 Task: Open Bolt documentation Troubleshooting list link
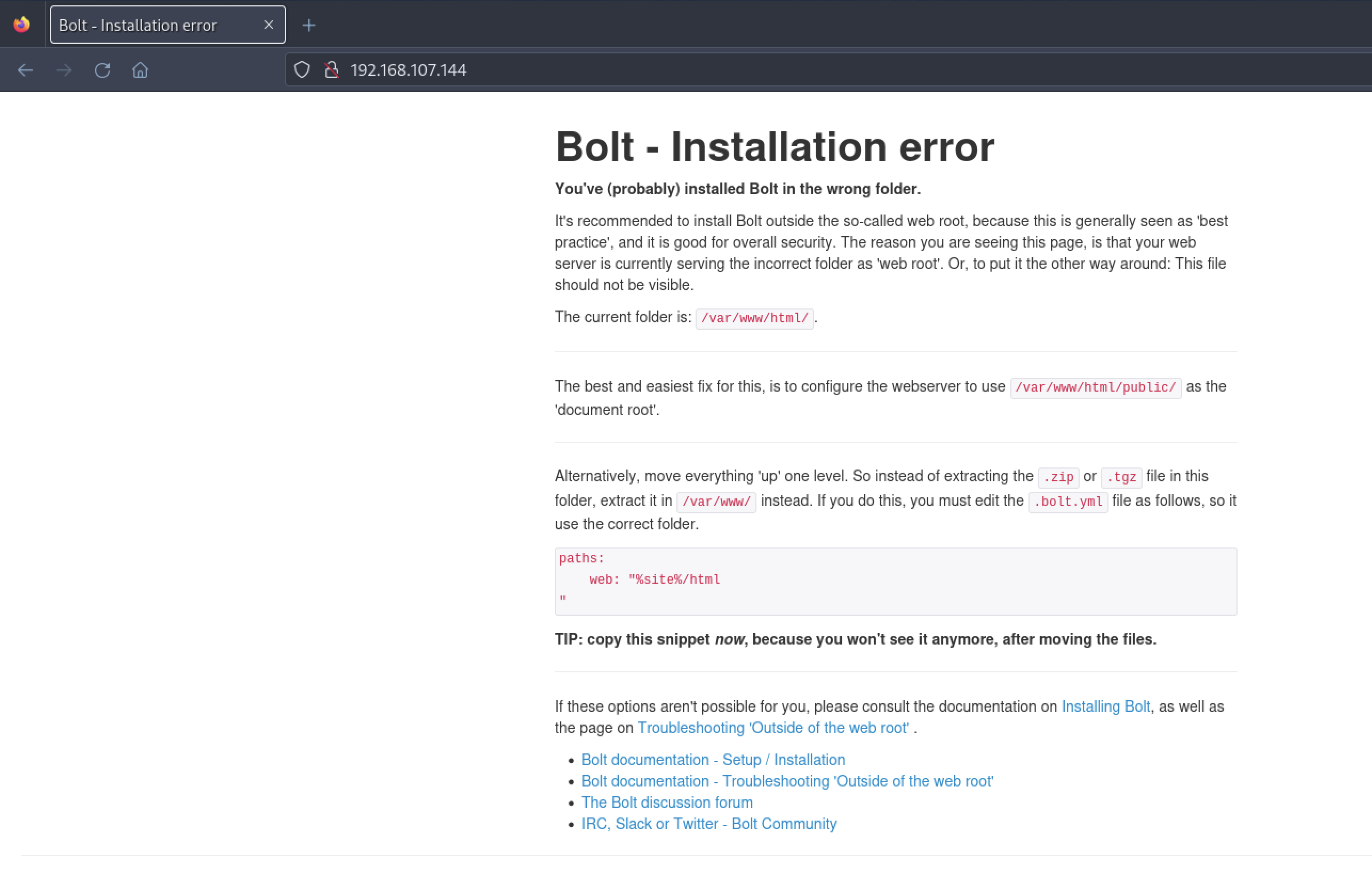coord(787,781)
